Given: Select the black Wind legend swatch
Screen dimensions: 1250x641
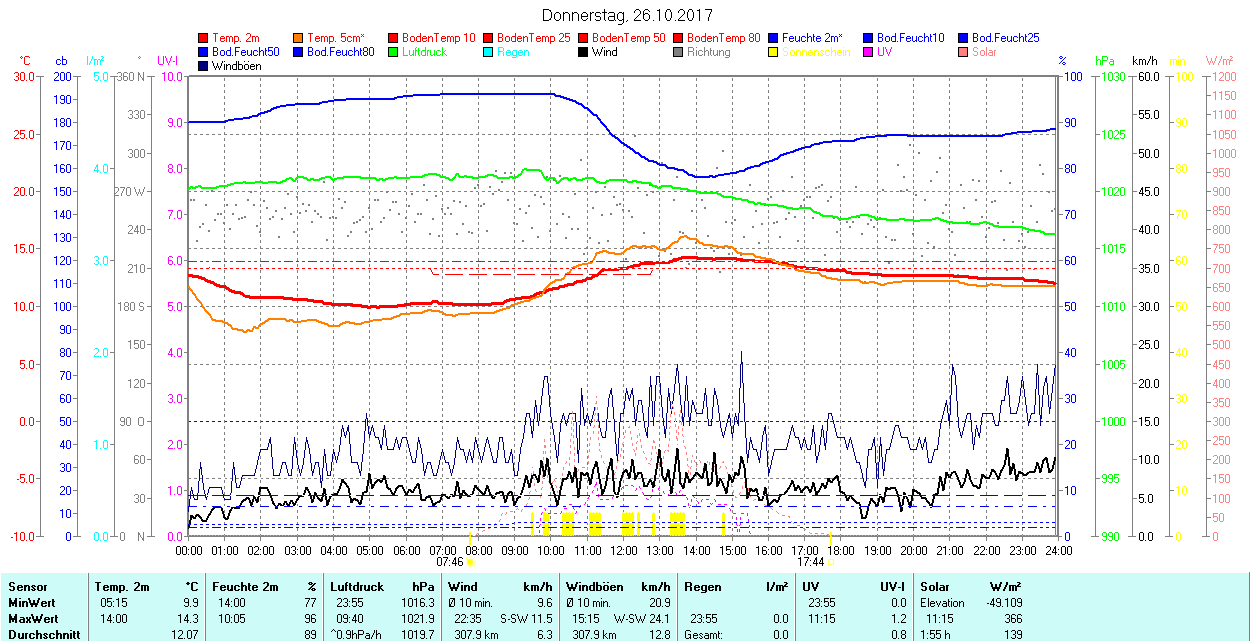Looking at the screenshot, I should coord(584,52).
